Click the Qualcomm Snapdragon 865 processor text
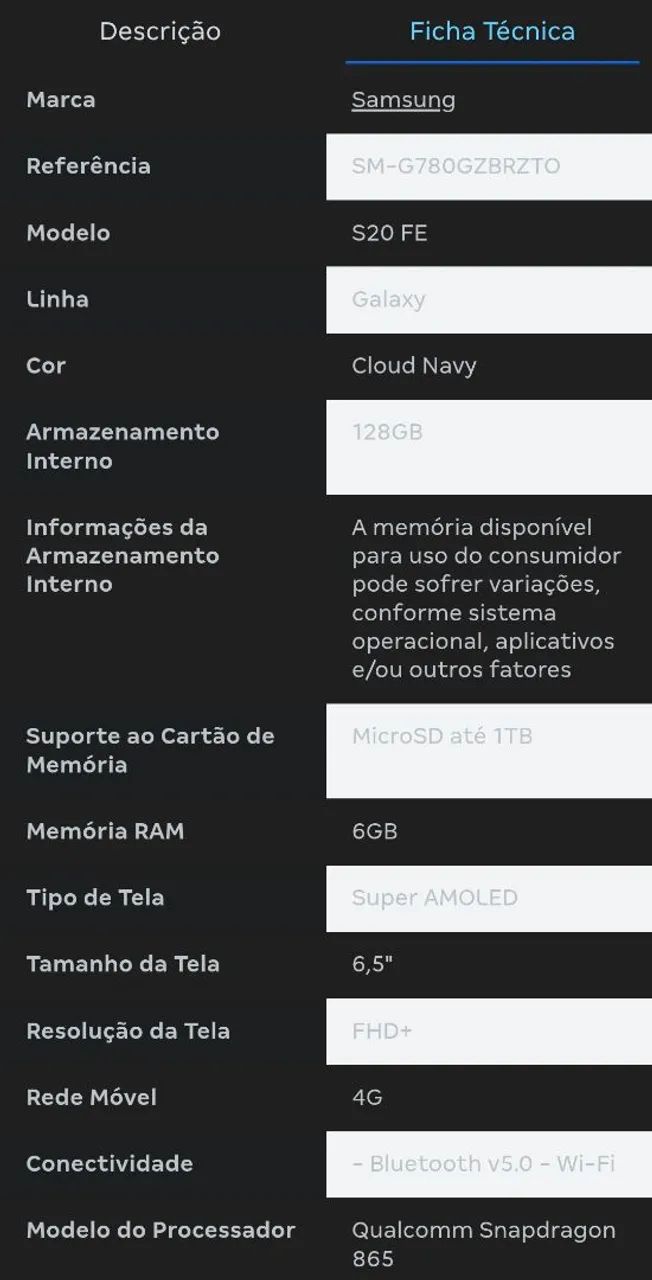 click(483, 1245)
